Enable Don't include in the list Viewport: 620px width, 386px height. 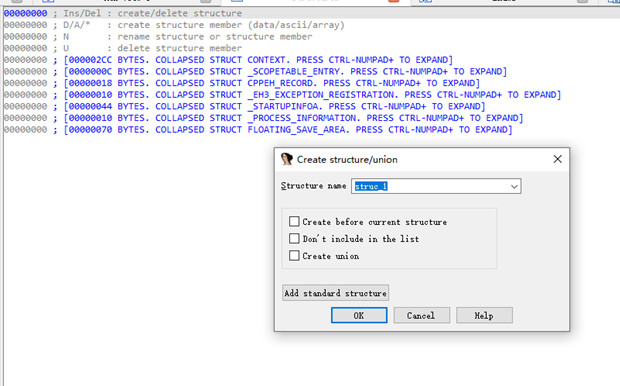coord(294,238)
